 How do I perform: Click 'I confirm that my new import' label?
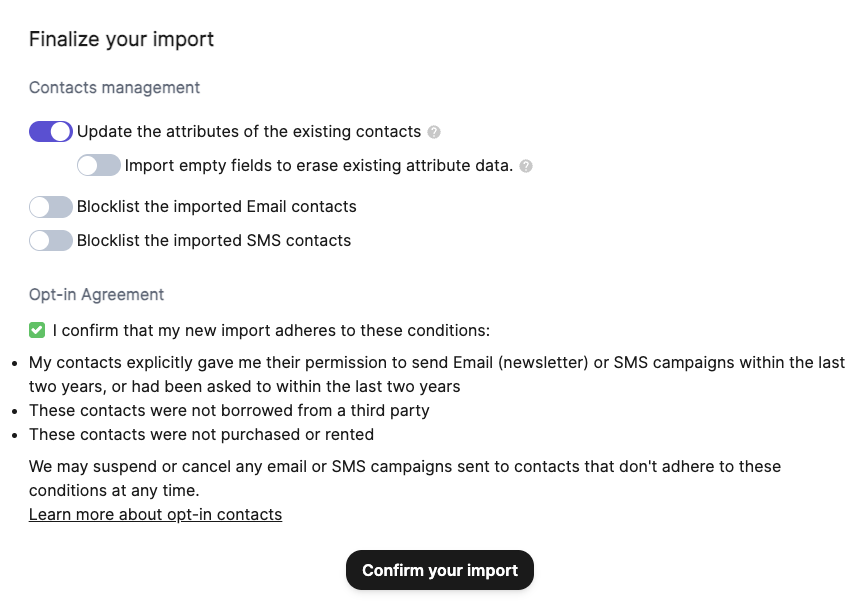(271, 330)
